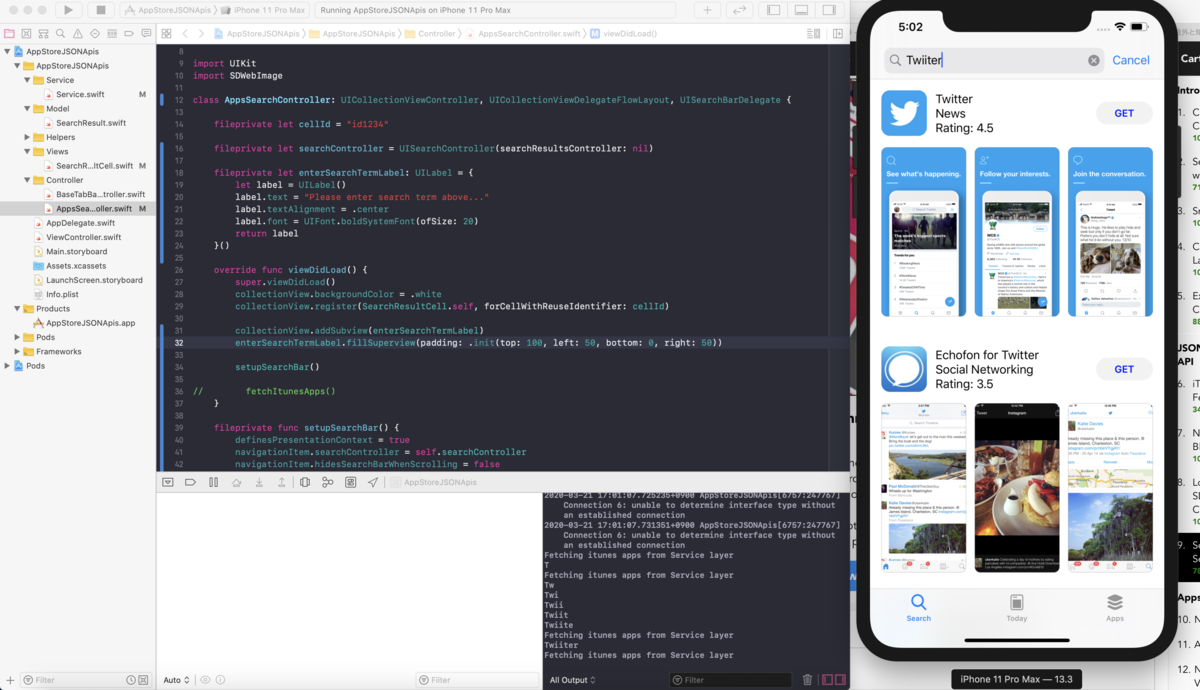
Task: Select the Project navigator folder icon
Action: [9, 33]
